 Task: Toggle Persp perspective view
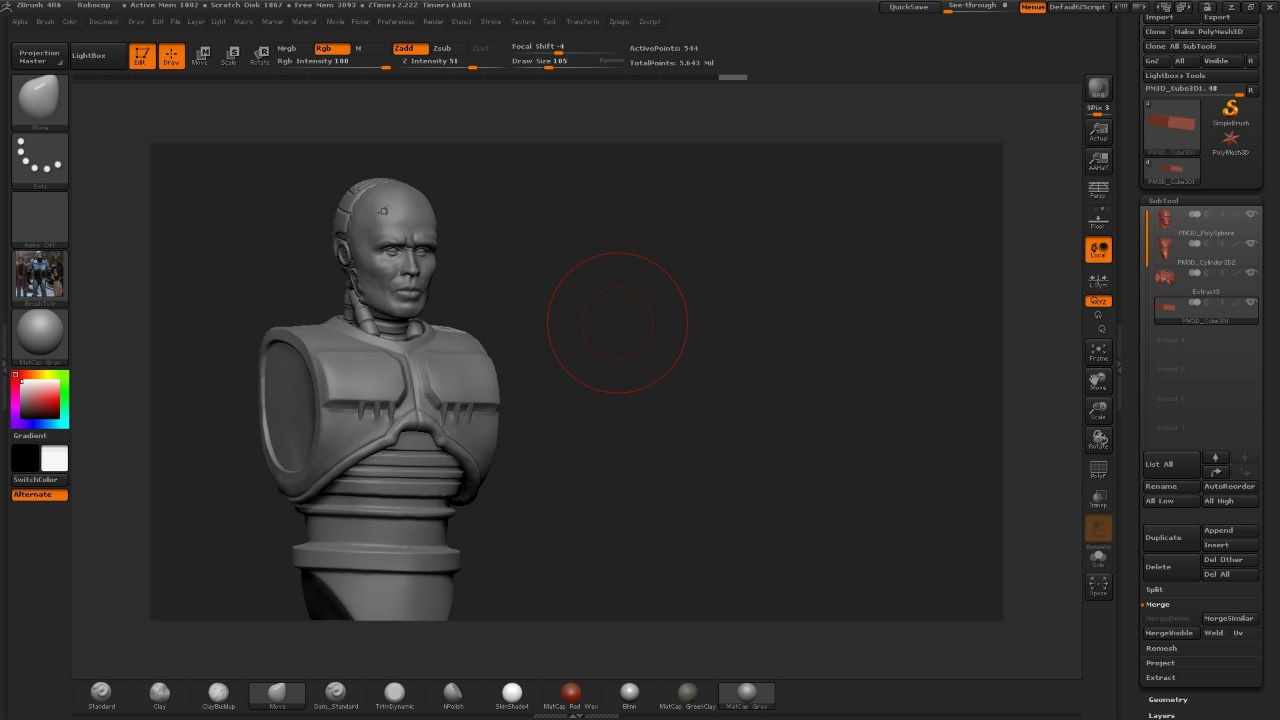tap(1098, 190)
